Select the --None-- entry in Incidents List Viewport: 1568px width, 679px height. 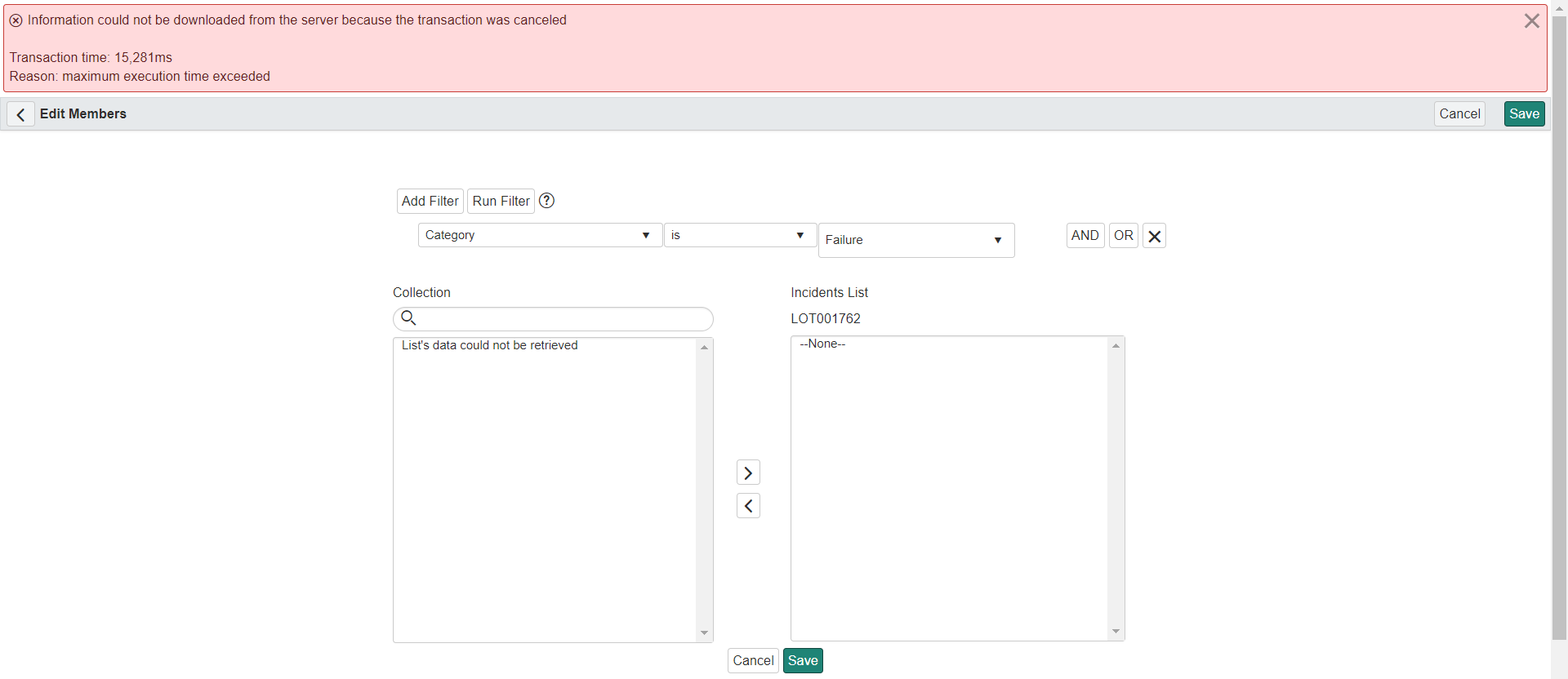pyautogui.click(x=822, y=344)
